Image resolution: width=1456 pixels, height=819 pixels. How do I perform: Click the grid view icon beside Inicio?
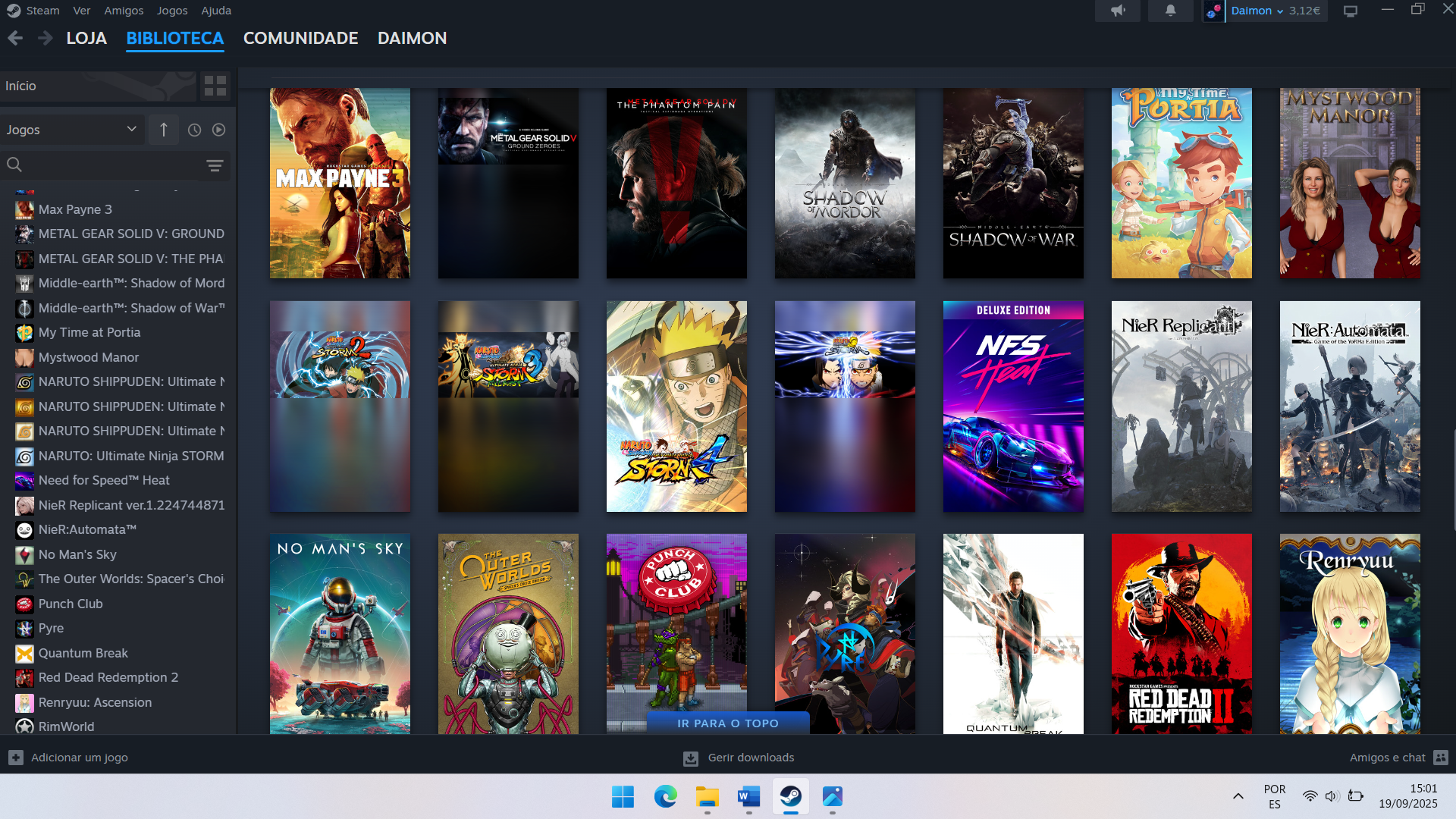pos(215,86)
